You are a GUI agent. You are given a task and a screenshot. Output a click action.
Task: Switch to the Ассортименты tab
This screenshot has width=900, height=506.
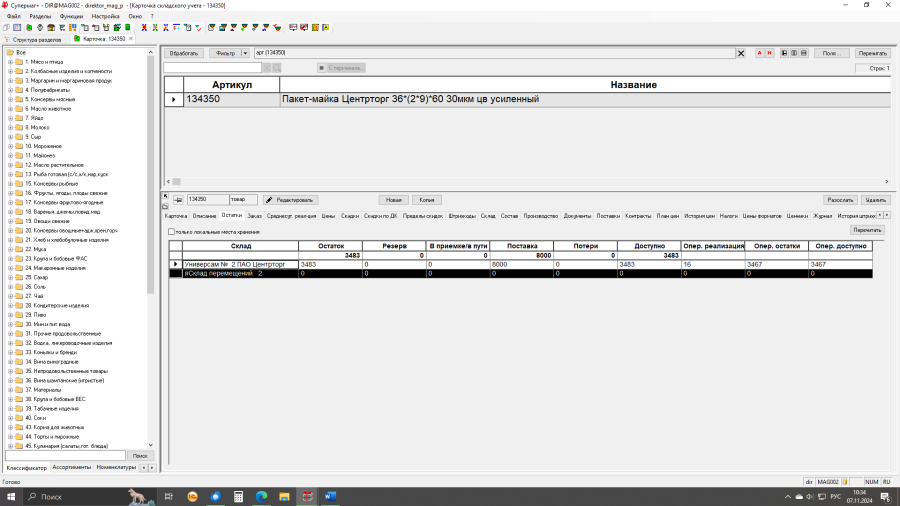tap(71, 467)
